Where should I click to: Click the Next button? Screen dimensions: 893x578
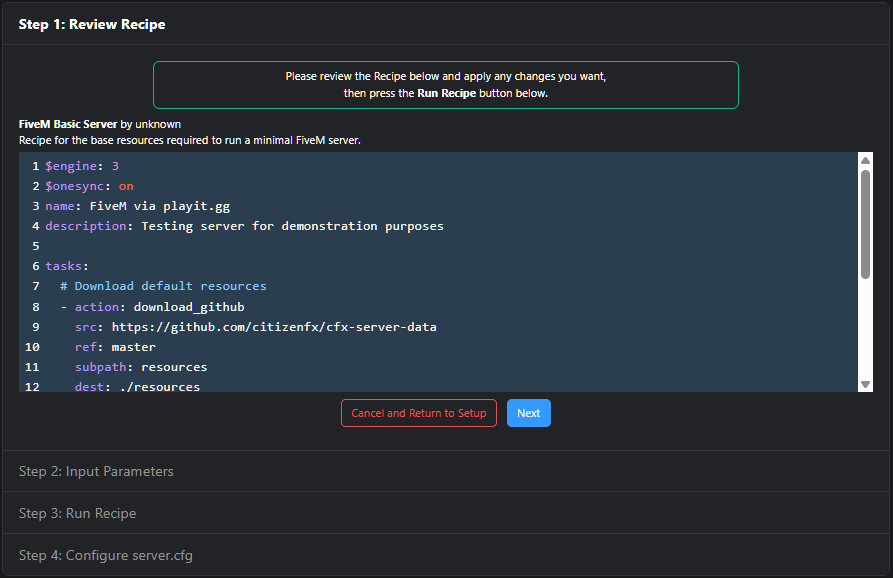click(529, 413)
